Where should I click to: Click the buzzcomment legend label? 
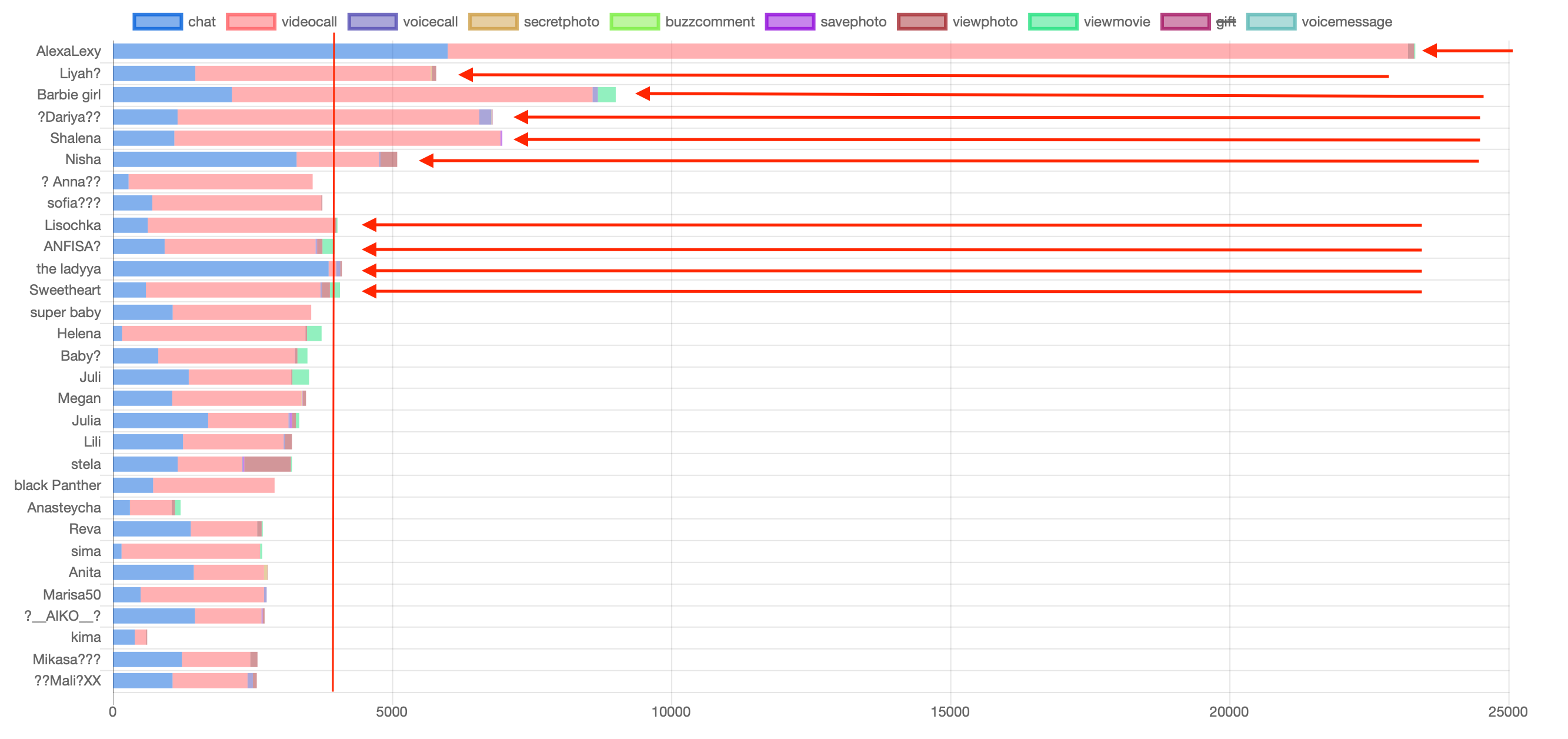tap(710, 22)
